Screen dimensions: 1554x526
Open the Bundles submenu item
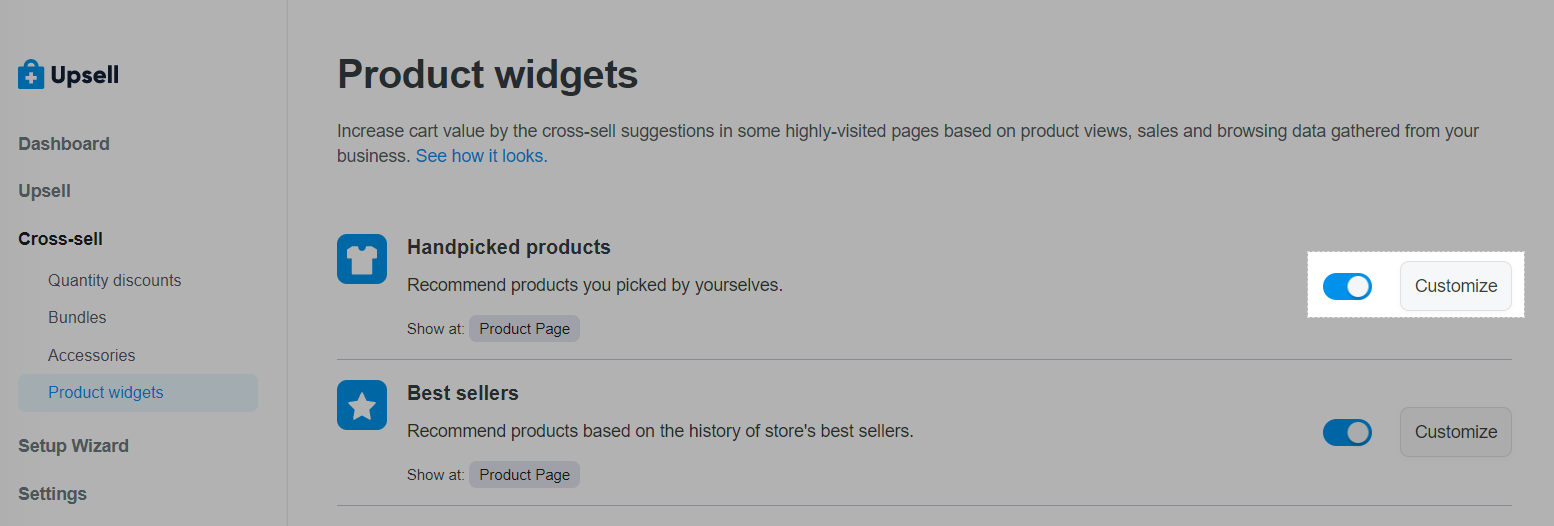[77, 317]
